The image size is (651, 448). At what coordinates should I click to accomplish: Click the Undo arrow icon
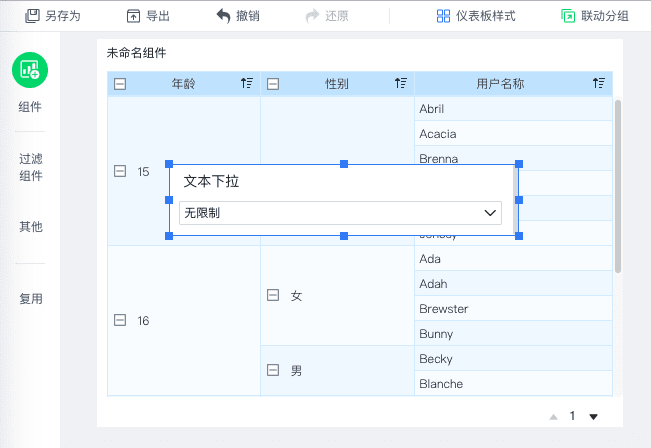coord(223,16)
